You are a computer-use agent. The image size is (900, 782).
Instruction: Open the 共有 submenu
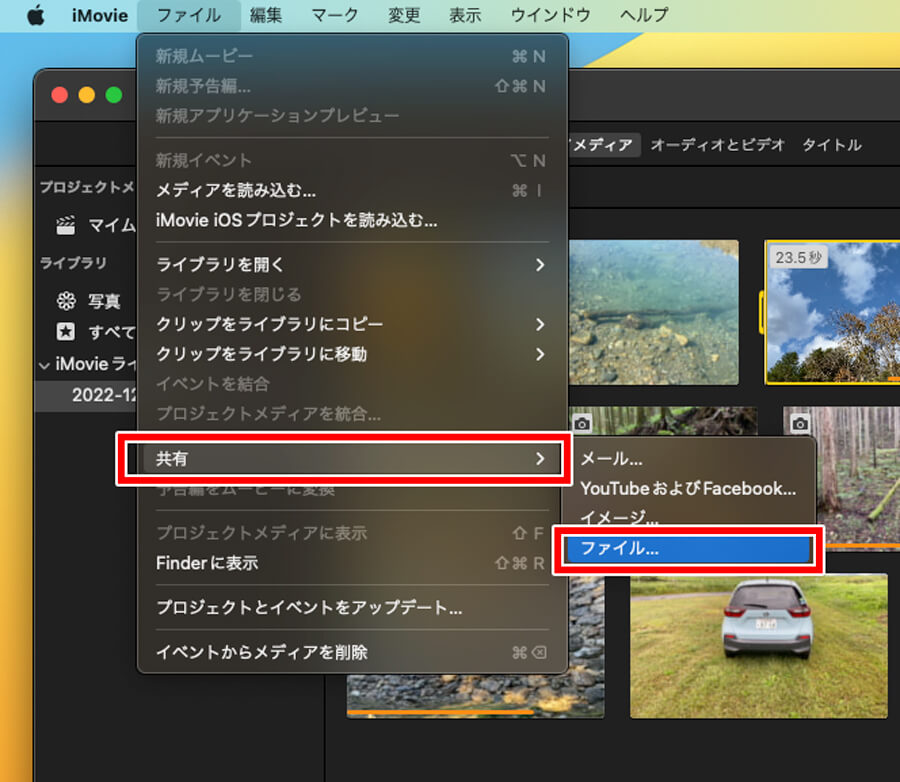point(352,459)
